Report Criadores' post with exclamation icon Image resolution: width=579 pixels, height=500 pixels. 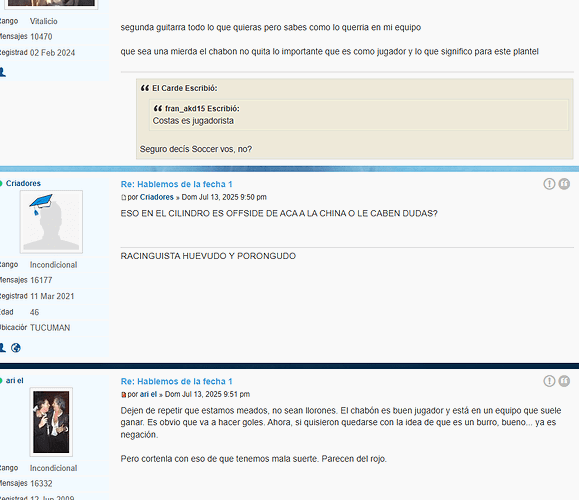click(x=549, y=184)
